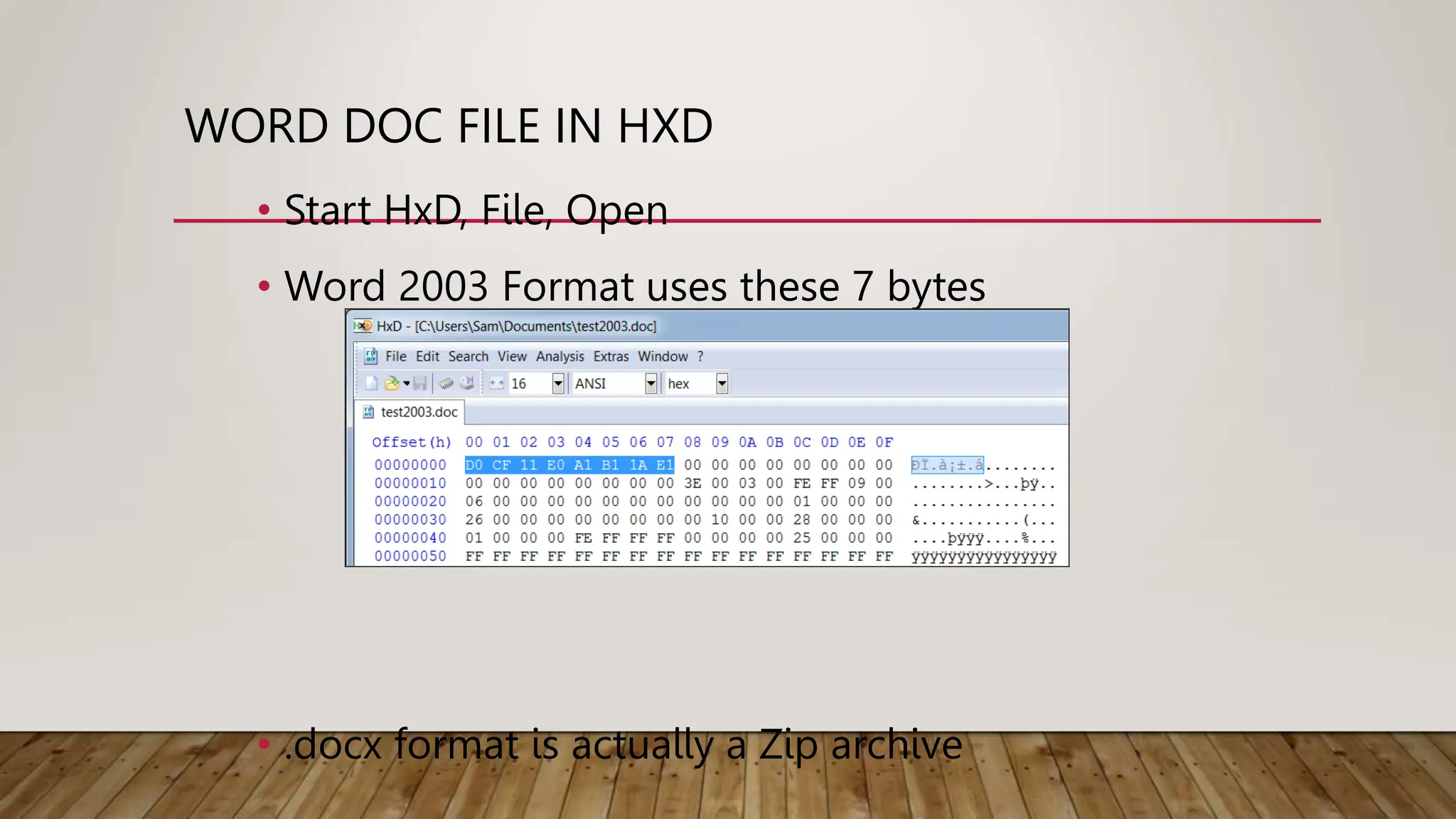Click the bytes-per-row width icon
Viewport: 1456px width, 819px height.
pos(496,384)
